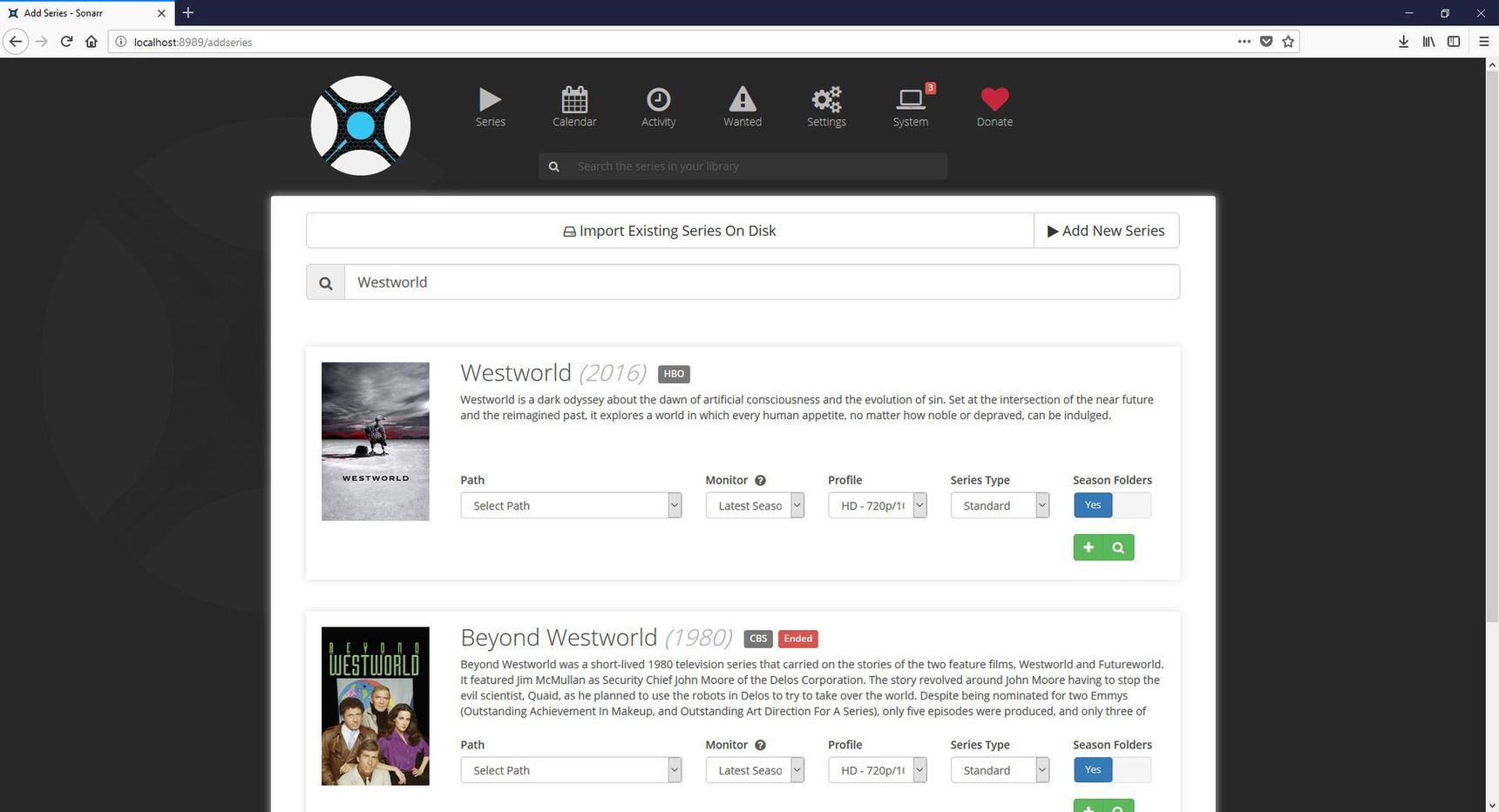Click the Monitor help icon for Beyond Westworld
Screen dimensions: 1499x812
(760, 745)
